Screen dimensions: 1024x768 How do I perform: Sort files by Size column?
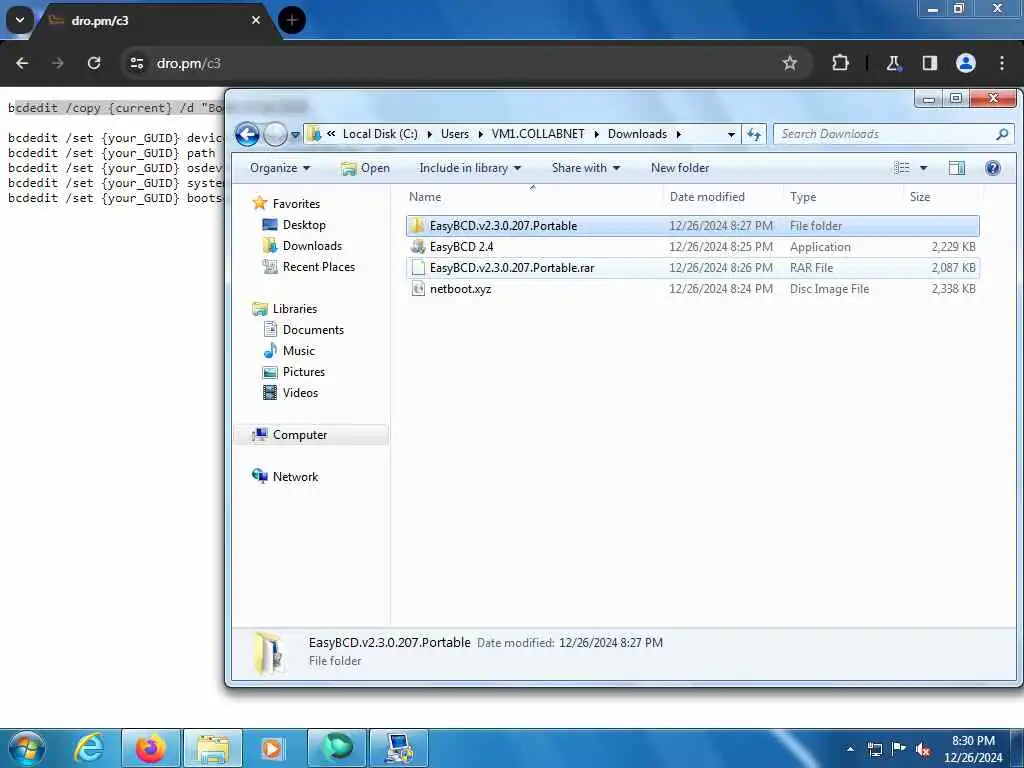(942, 197)
